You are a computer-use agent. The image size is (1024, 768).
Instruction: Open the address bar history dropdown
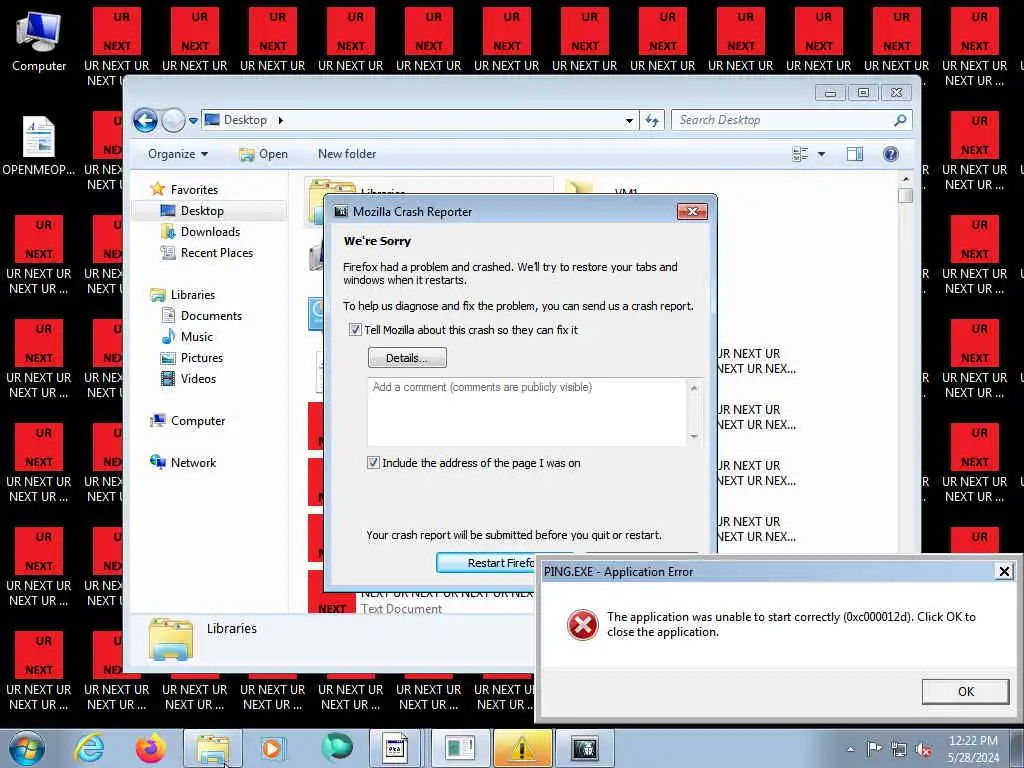point(629,120)
